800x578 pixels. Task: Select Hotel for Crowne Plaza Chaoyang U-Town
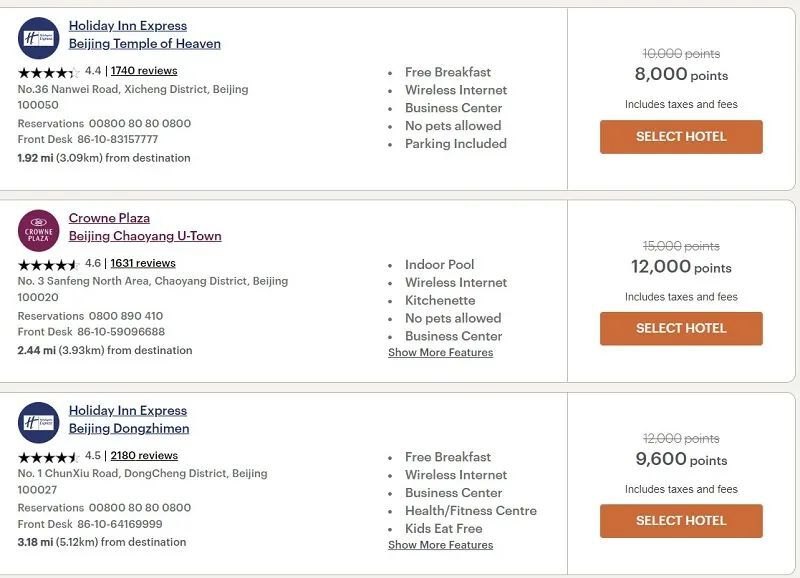[680, 328]
